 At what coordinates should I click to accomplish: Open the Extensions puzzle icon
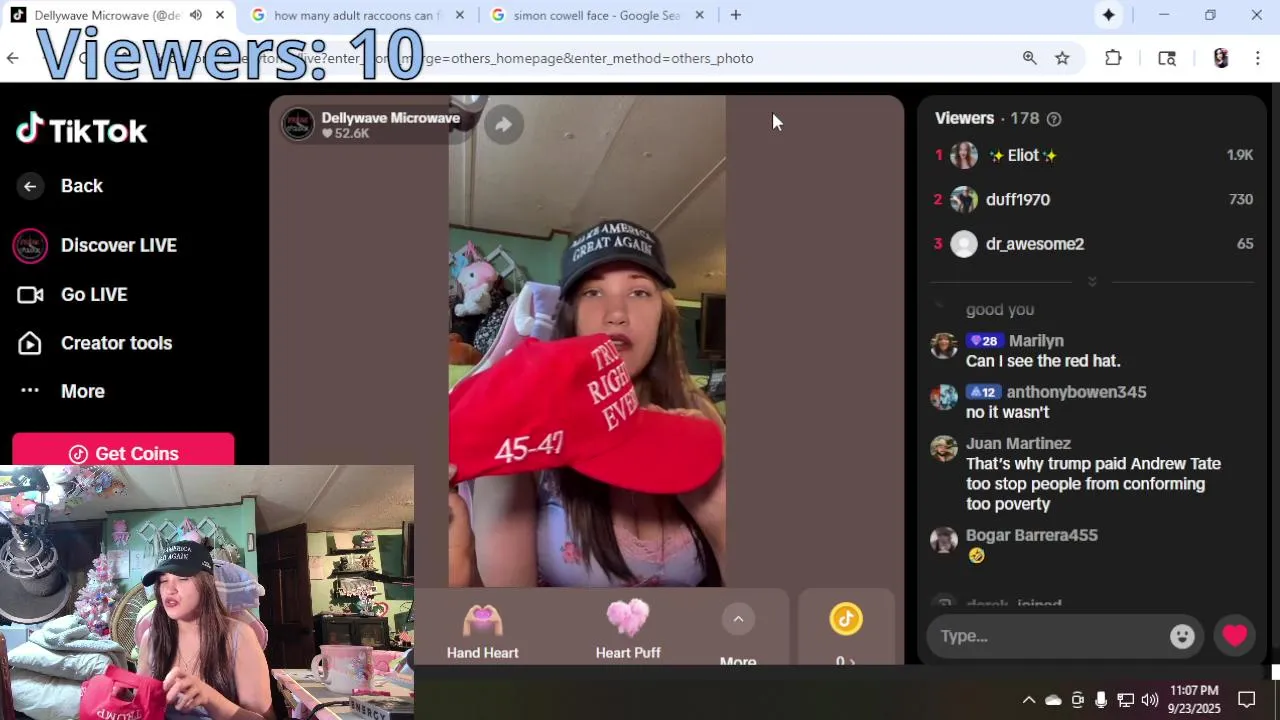coord(1113,58)
